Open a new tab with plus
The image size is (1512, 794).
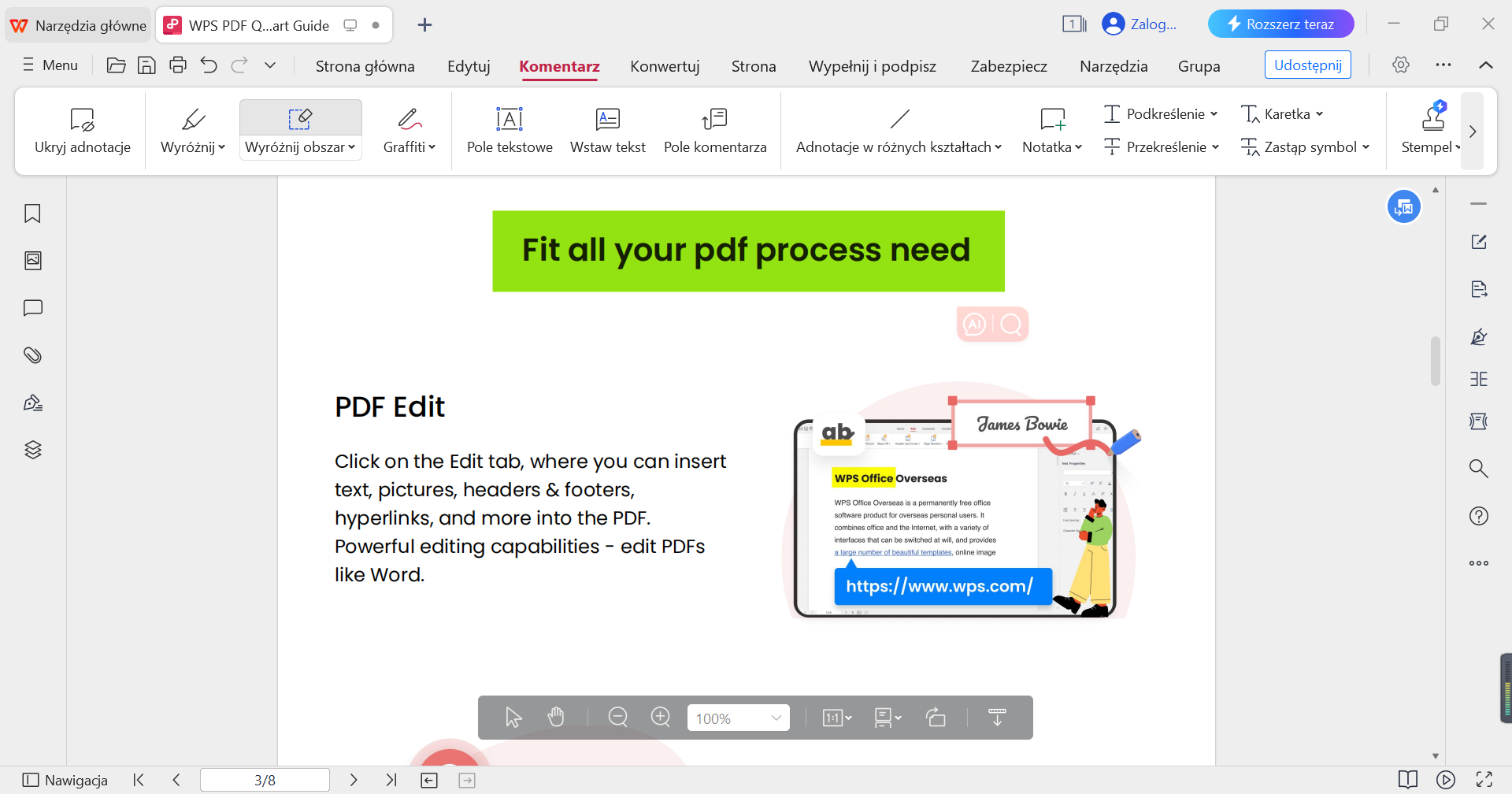(x=424, y=25)
